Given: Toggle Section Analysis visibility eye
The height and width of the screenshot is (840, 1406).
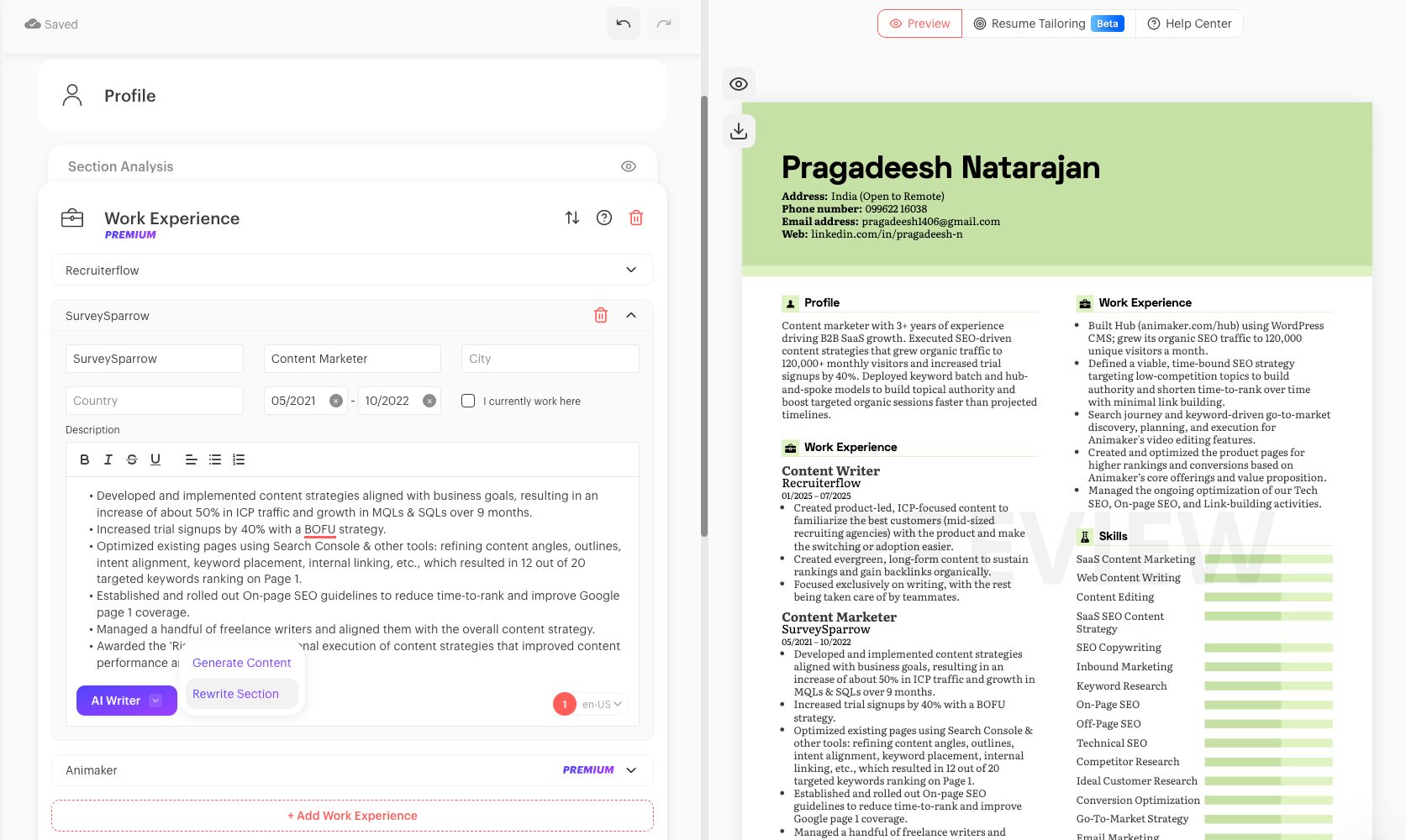Looking at the screenshot, I should [x=629, y=166].
